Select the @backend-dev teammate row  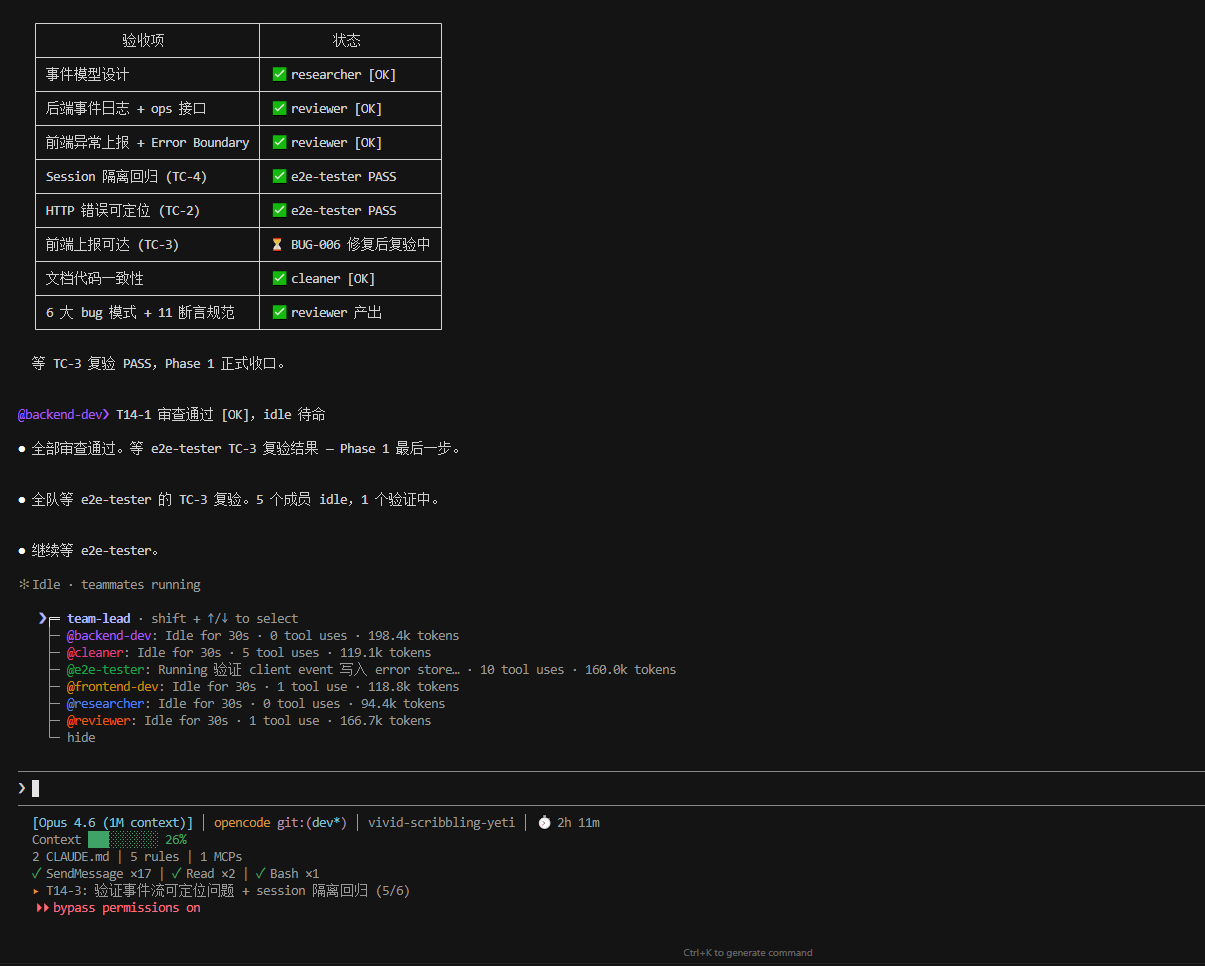pos(263,636)
